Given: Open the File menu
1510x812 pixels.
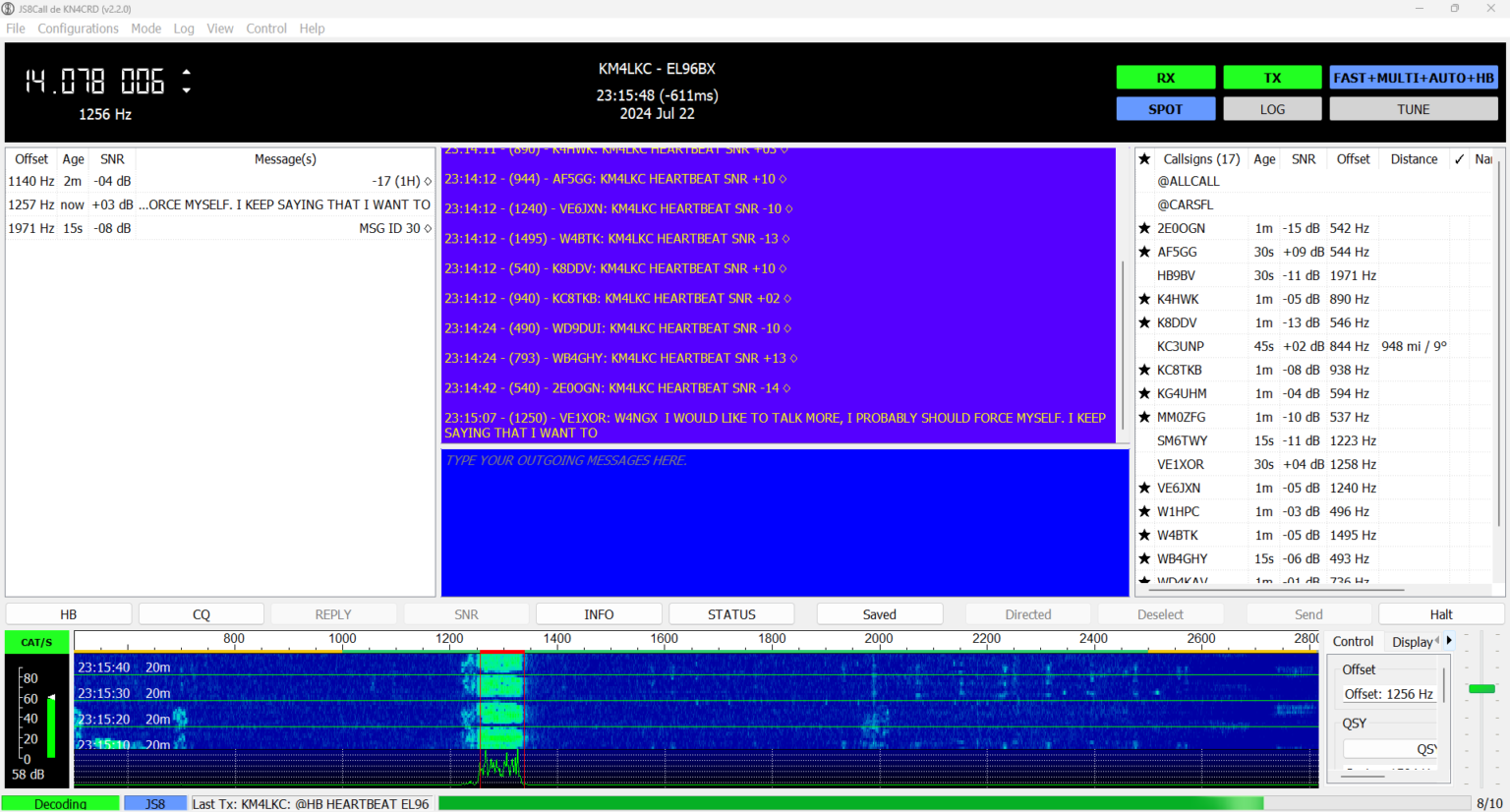Looking at the screenshot, I should coord(16,29).
